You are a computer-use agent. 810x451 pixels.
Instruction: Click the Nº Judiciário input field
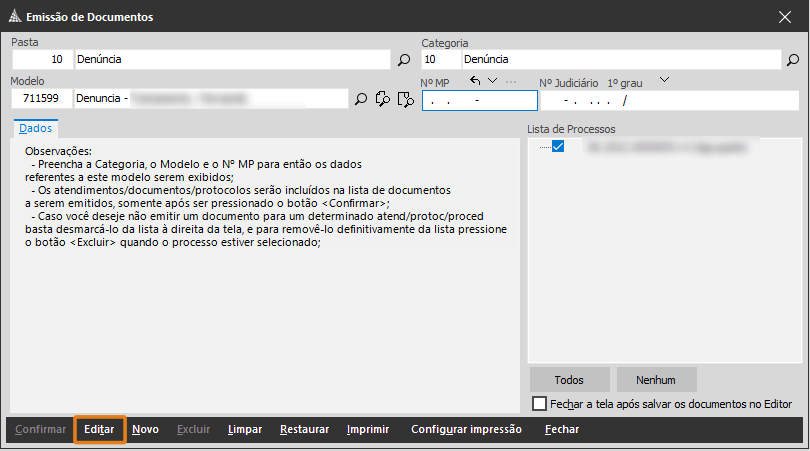[669, 100]
